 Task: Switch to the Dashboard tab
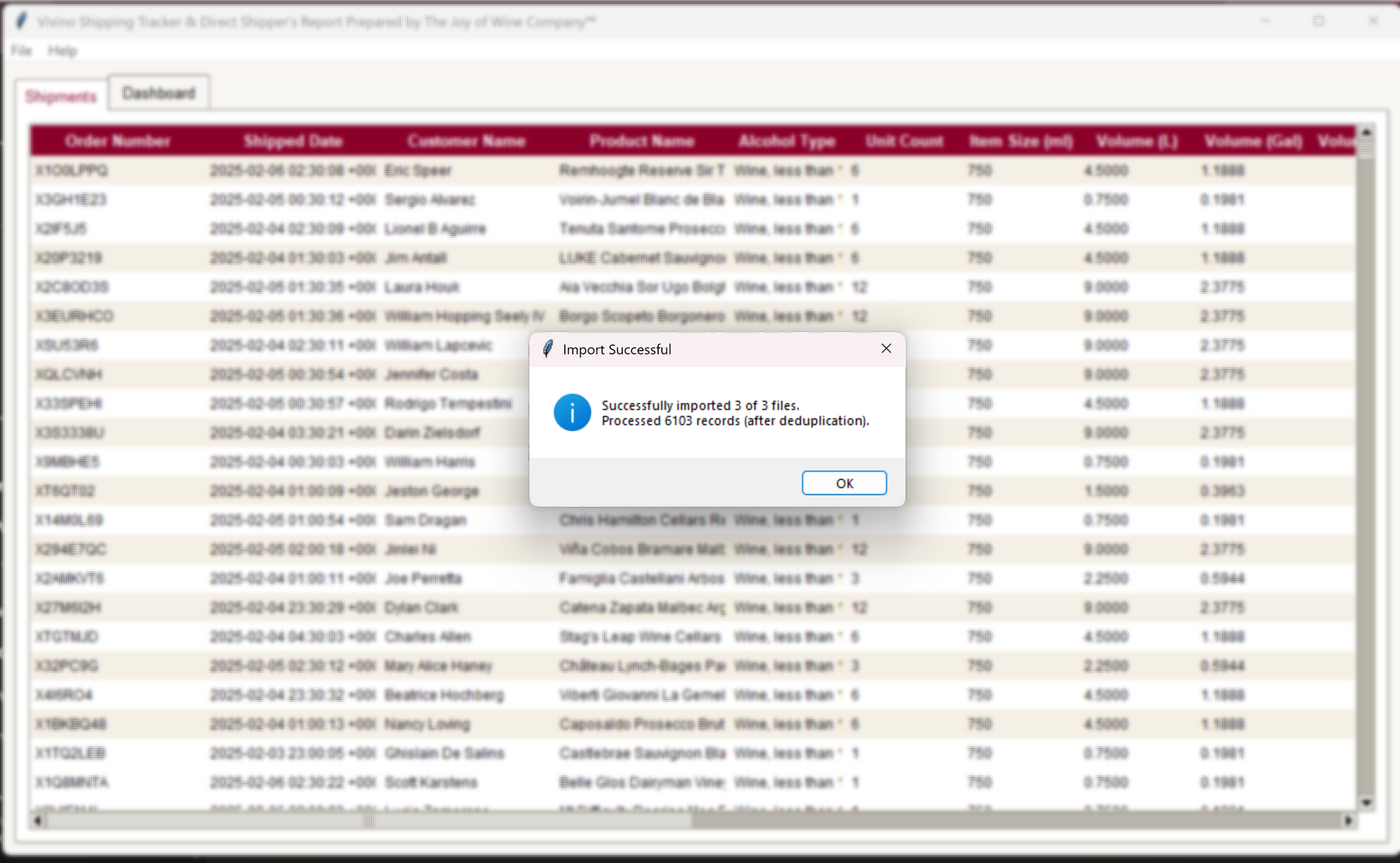tap(159, 93)
